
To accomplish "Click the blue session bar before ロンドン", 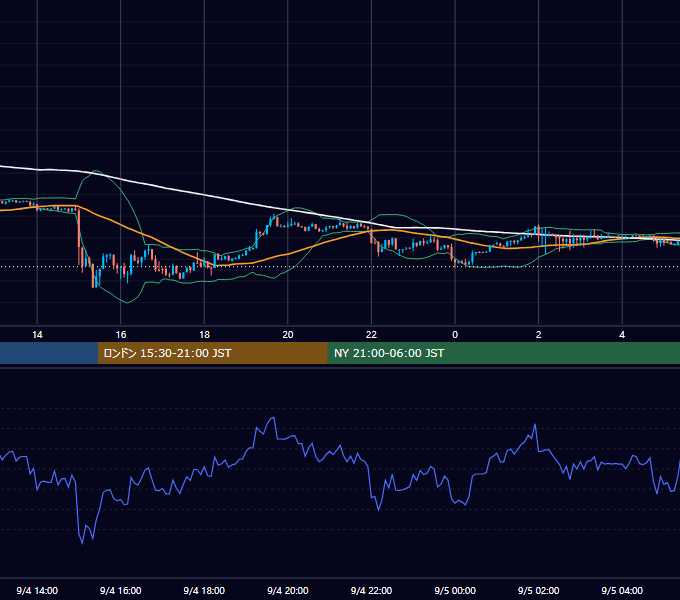I will (49, 353).
